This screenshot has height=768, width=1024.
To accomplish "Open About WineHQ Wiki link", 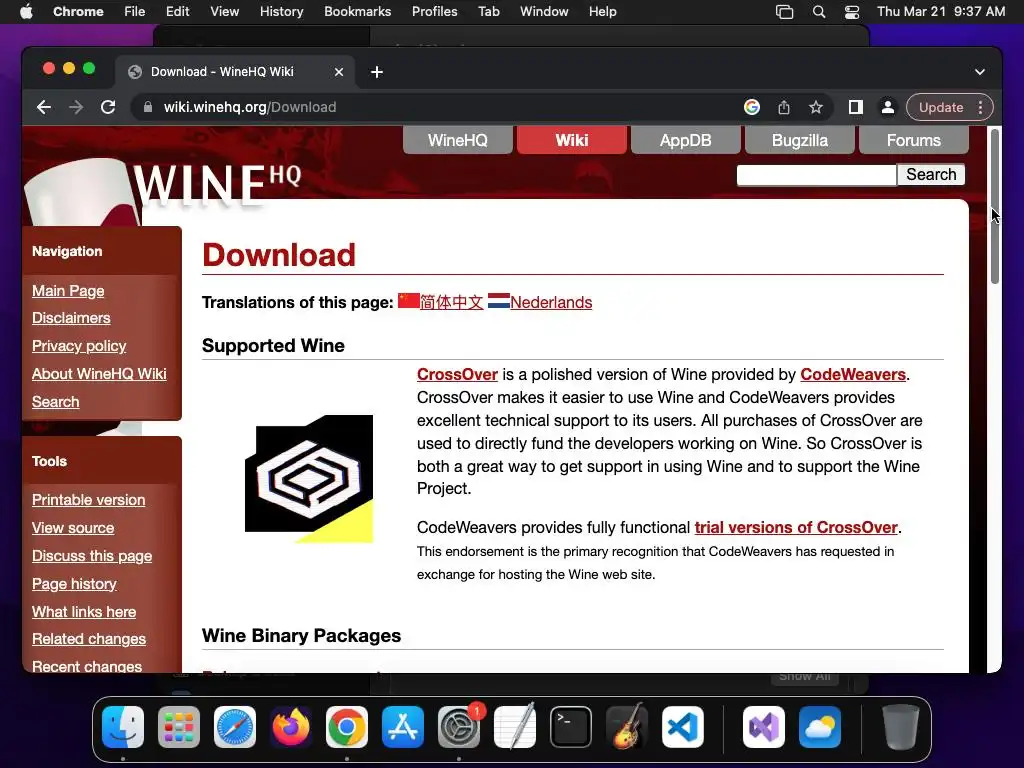I will point(99,374).
